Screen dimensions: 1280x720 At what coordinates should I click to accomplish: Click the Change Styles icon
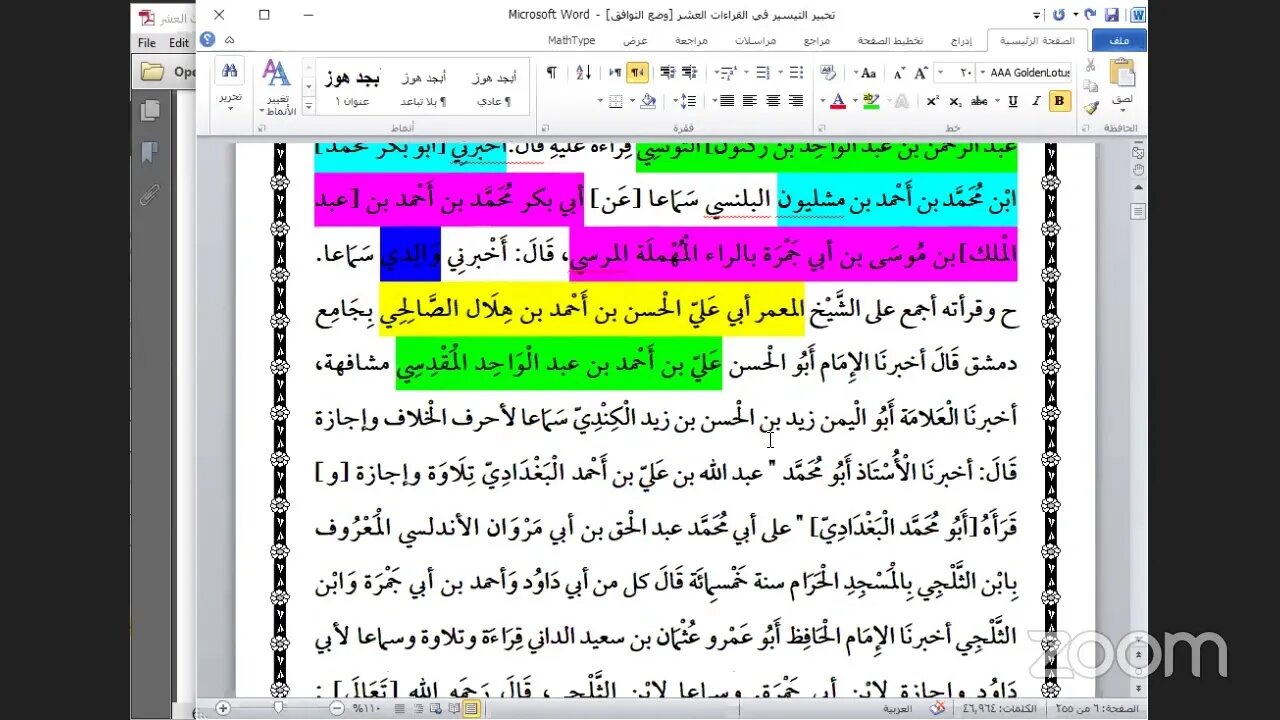[276, 73]
